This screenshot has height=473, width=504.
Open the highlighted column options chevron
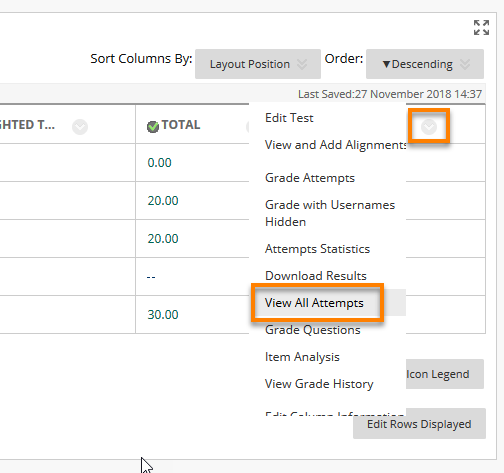429,127
